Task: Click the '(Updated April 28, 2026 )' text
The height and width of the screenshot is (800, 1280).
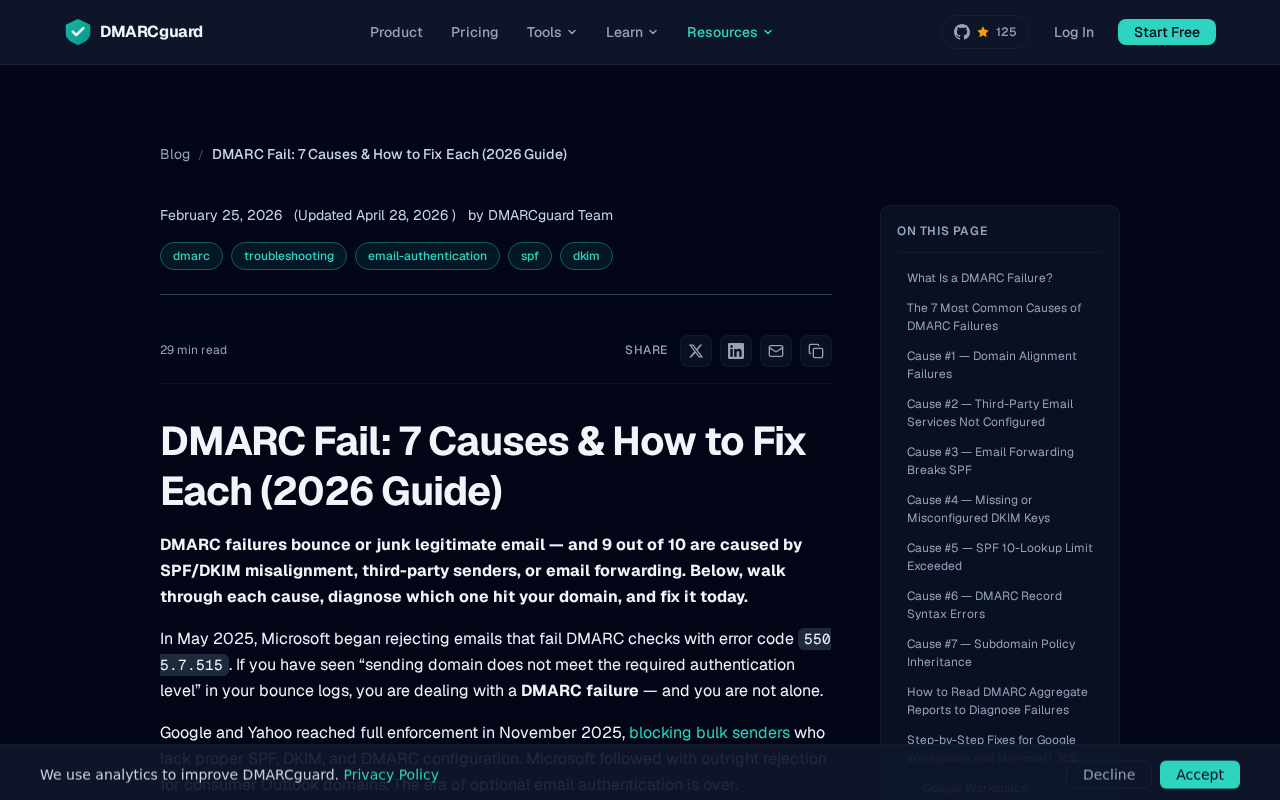Action: pos(374,215)
